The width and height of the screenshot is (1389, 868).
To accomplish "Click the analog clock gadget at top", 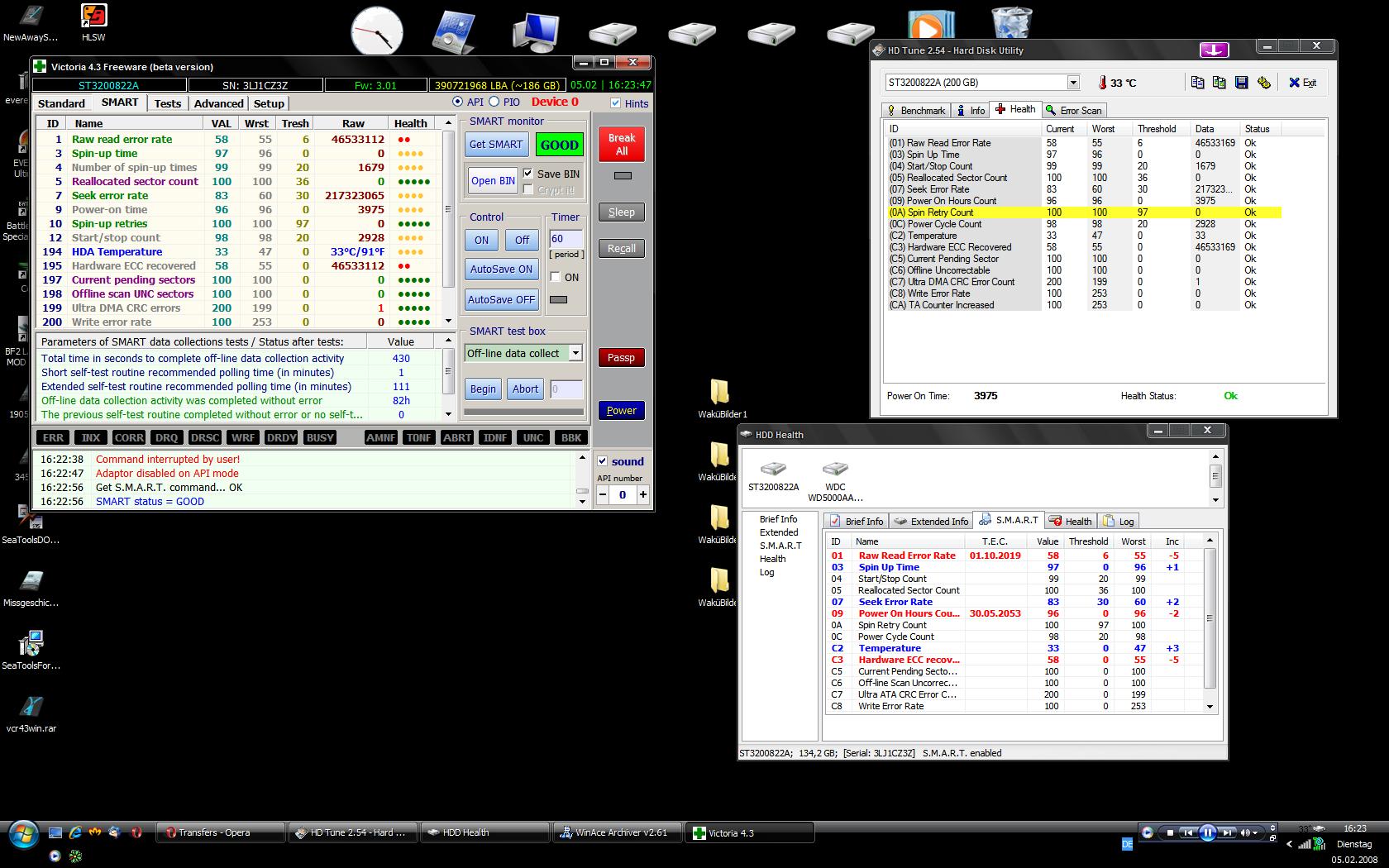I will point(377,31).
